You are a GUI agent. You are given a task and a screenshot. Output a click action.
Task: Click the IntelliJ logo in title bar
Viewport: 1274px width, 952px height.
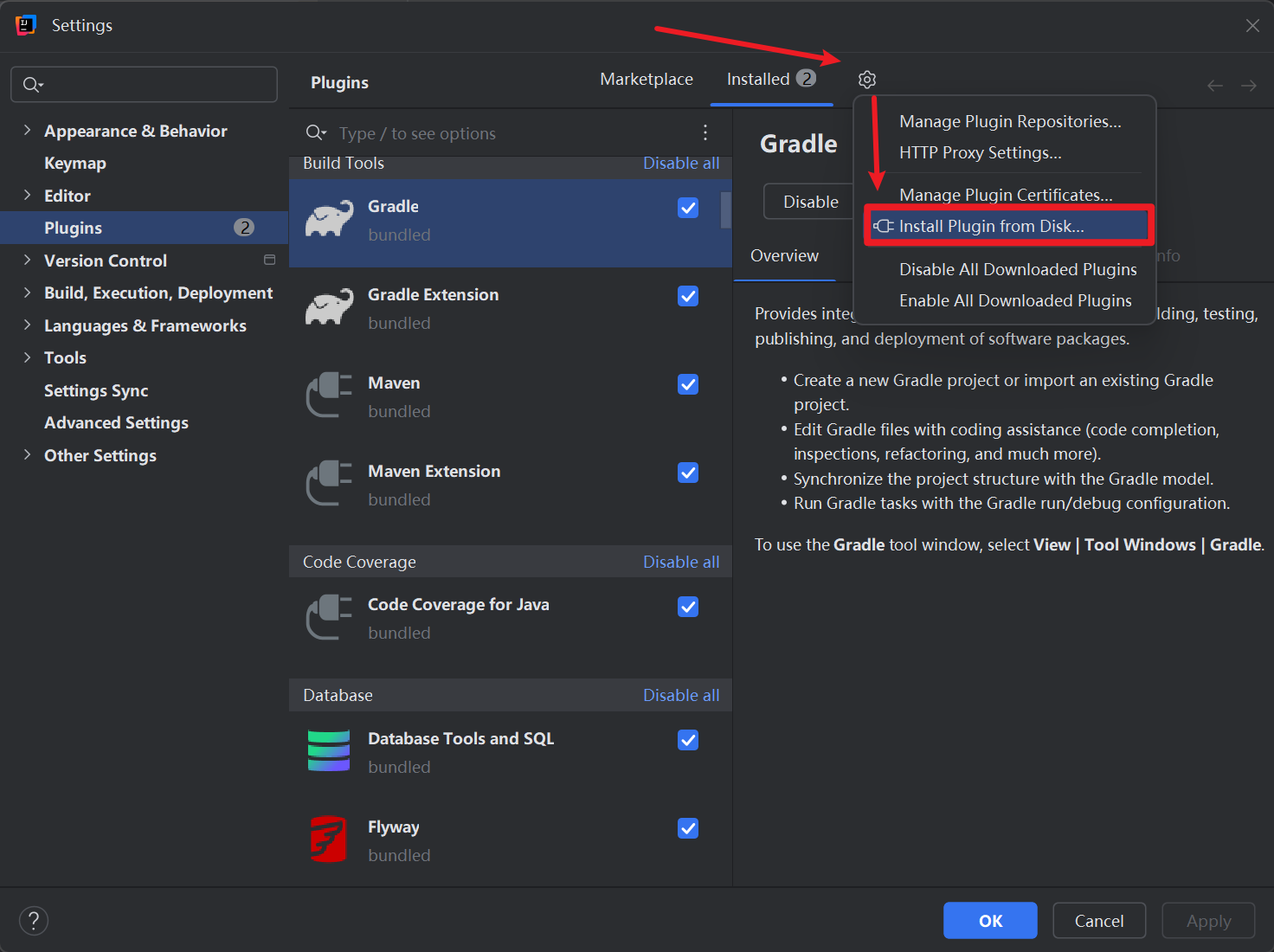26,25
